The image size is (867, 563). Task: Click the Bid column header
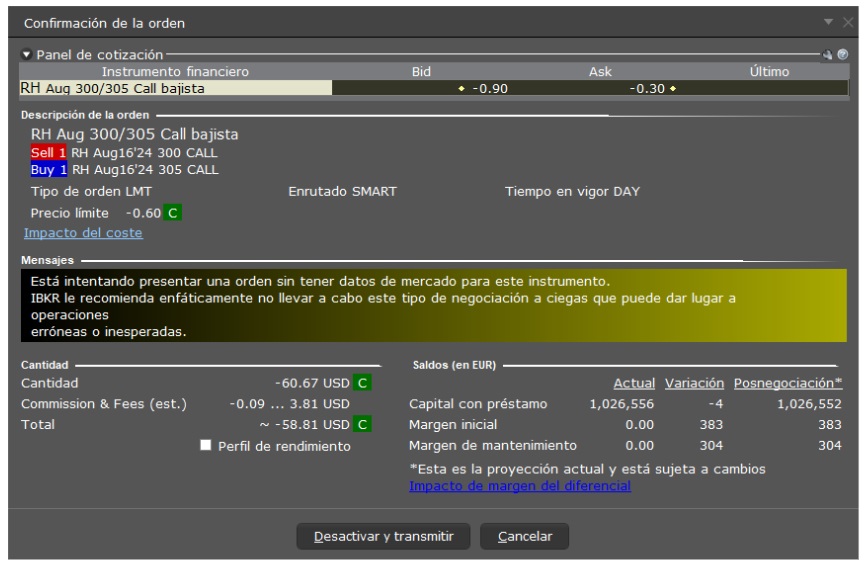[421, 71]
